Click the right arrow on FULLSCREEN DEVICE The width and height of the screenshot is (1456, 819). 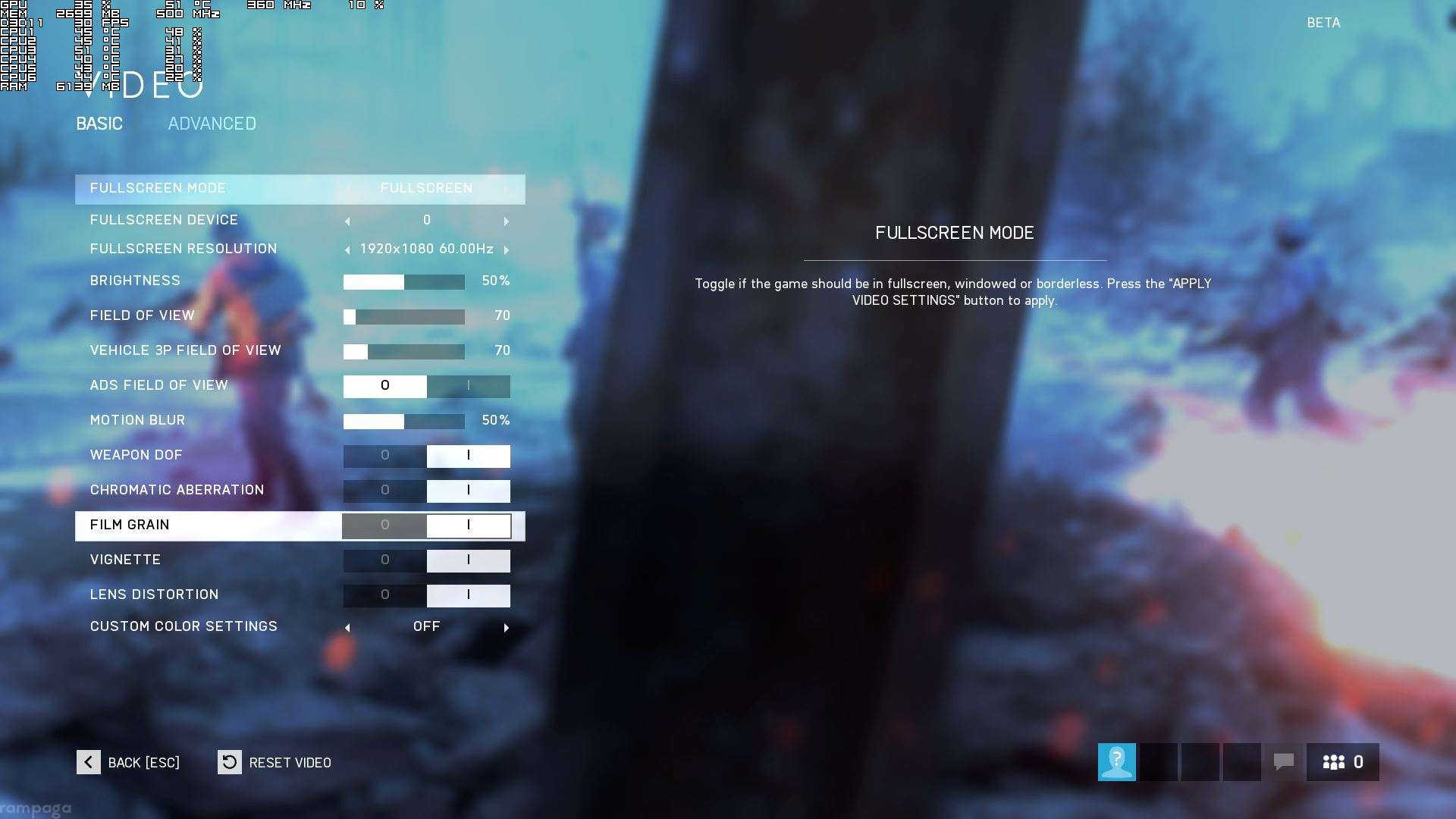point(507,220)
